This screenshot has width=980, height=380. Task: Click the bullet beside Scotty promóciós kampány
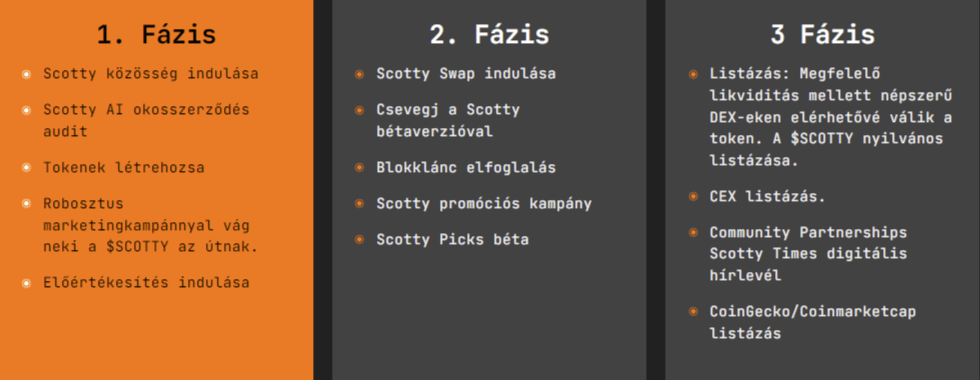[359, 204]
